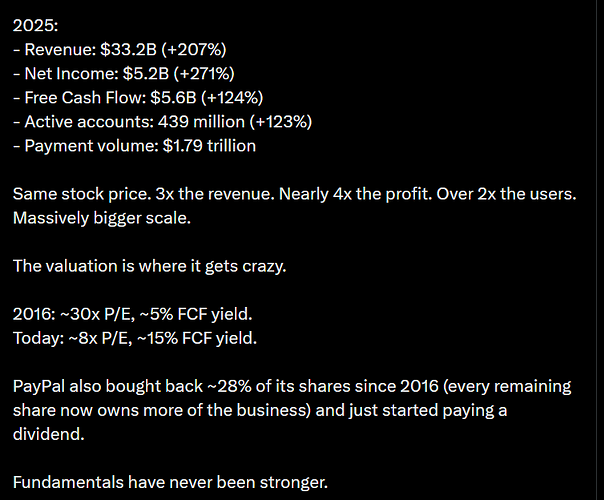604x500 pixels.
Task: Click the '+207%' revenue growth figure
Action: tap(194, 50)
